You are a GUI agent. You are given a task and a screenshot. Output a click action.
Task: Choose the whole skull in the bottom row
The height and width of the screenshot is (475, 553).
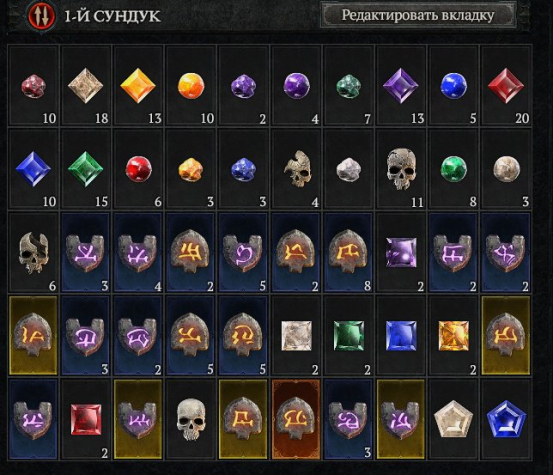[x=191, y=419]
